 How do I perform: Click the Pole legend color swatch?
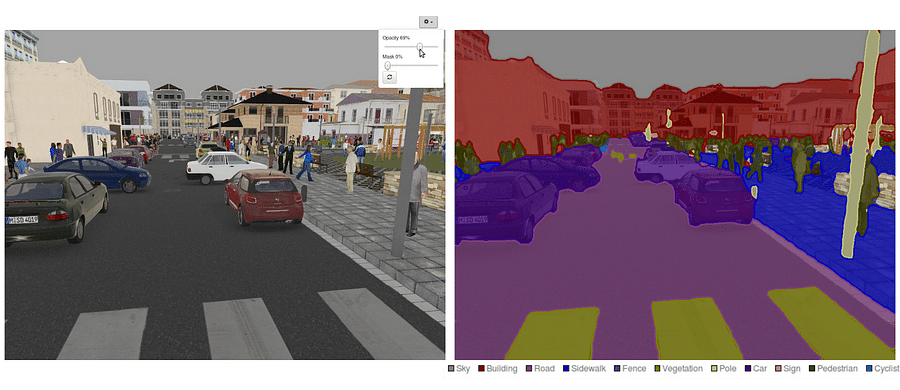[715, 369]
